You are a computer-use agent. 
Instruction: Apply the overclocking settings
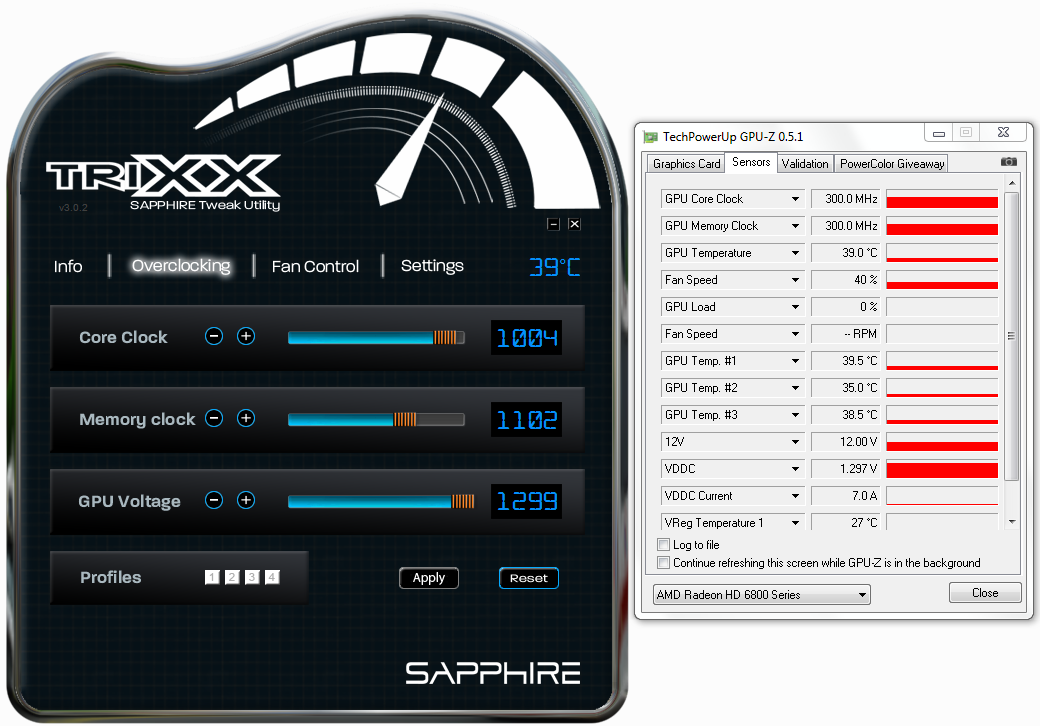pyautogui.click(x=428, y=578)
